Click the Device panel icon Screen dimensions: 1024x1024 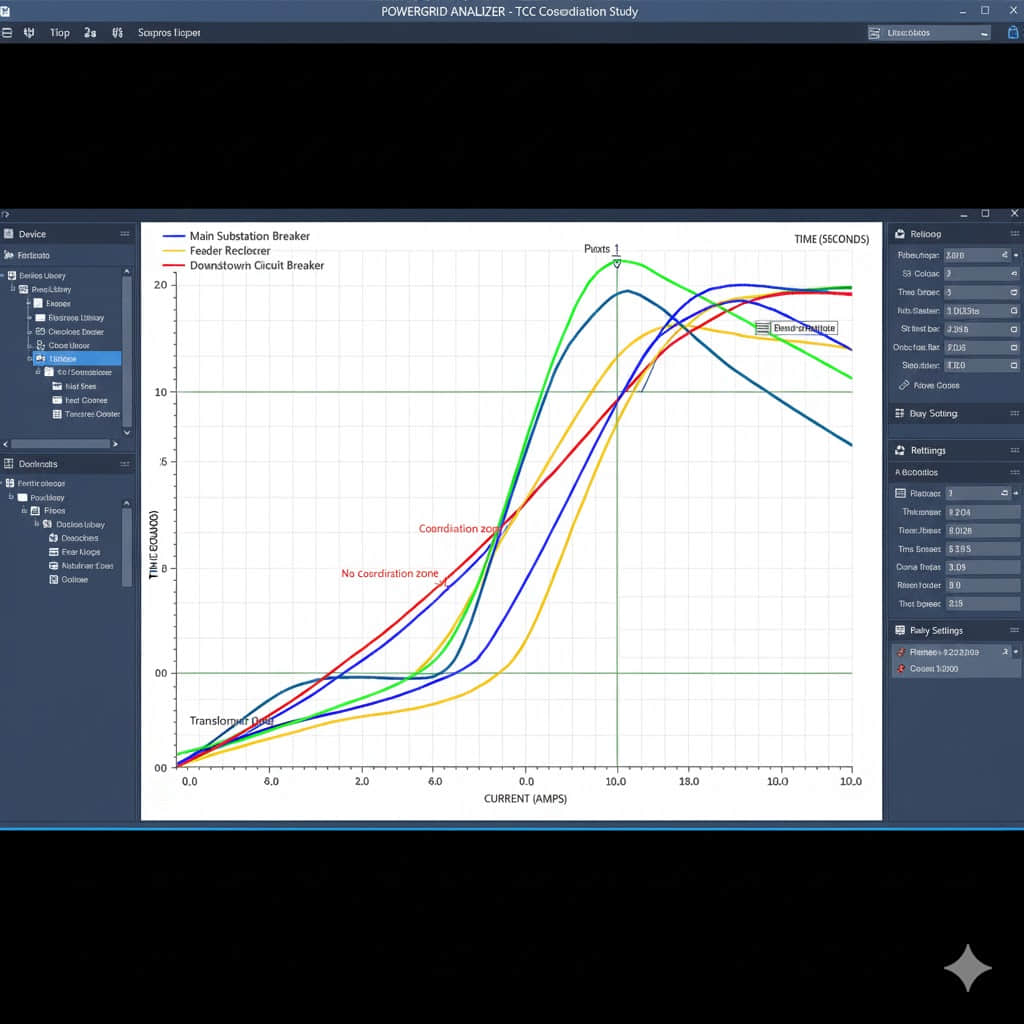click(9, 233)
